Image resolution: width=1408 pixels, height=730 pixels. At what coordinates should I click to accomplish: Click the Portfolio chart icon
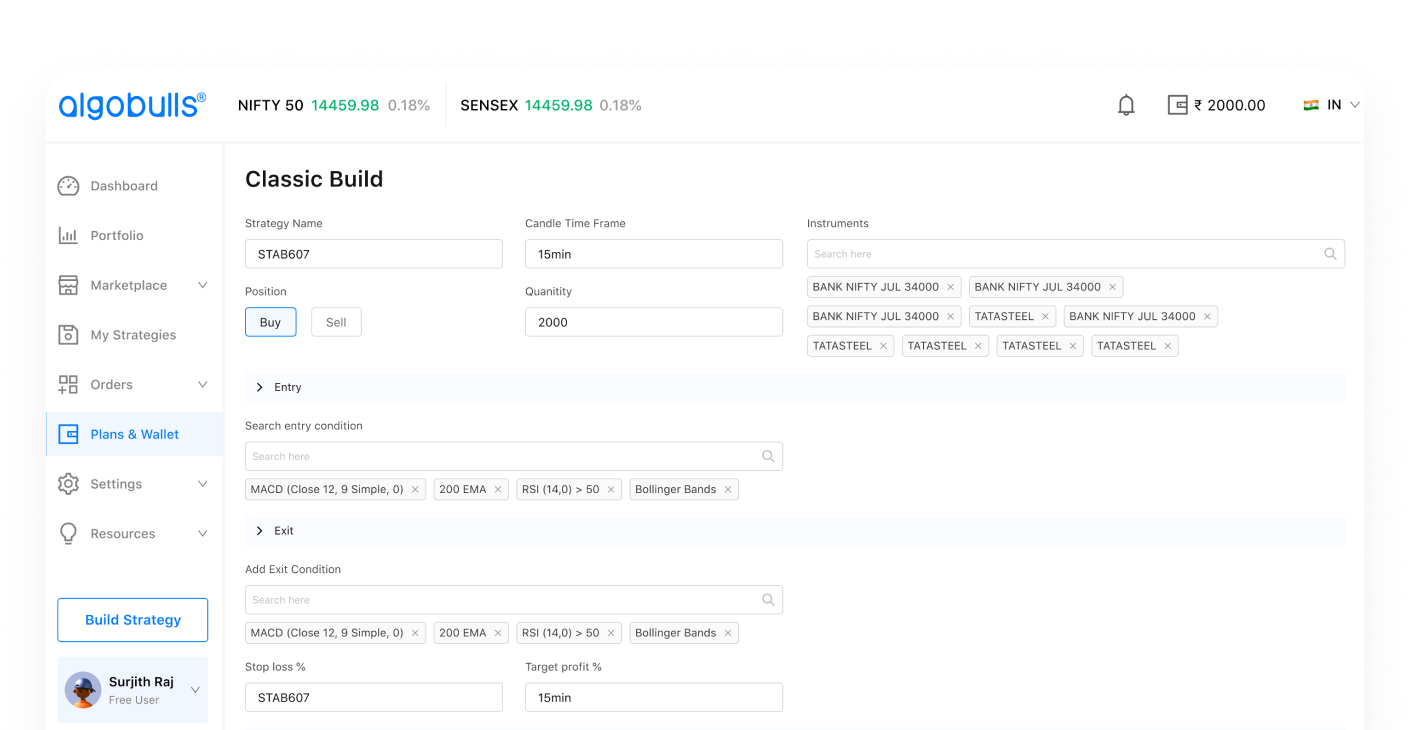coord(68,236)
